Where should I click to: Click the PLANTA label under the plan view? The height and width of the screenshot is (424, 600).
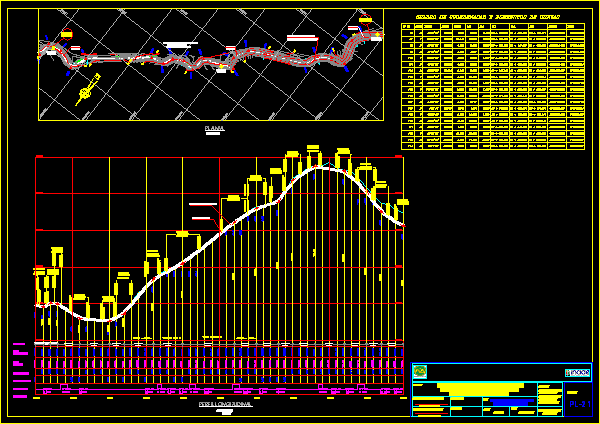point(214,129)
